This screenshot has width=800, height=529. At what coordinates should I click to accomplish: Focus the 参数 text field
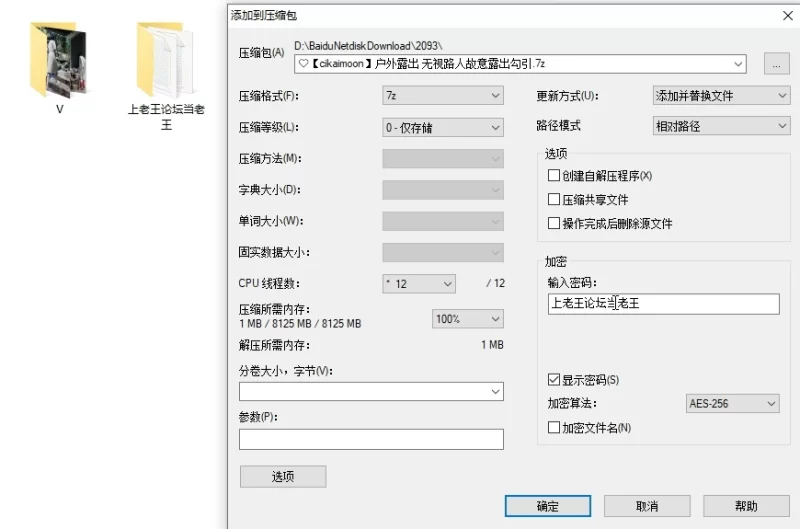[x=371, y=439]
